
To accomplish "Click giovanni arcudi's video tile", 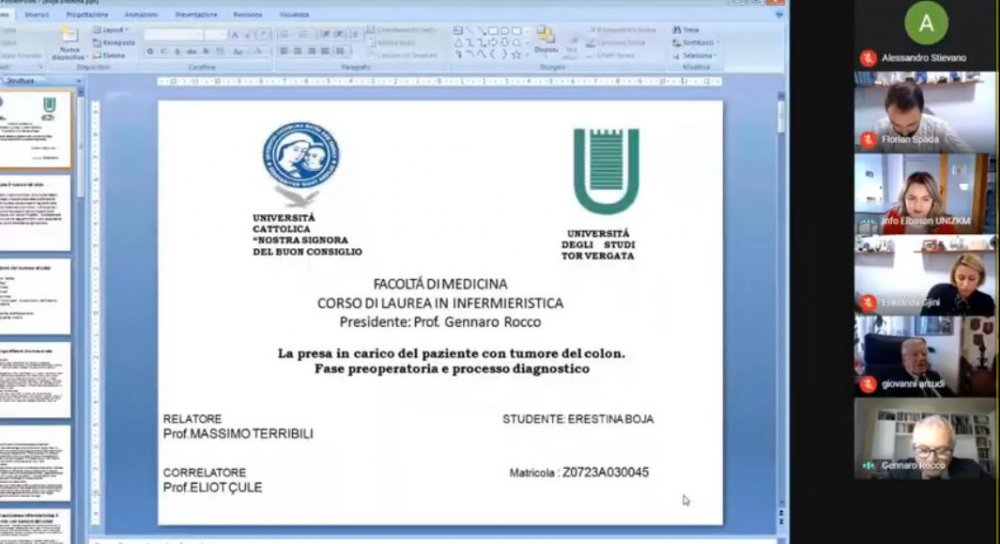I will click(x=925, y=357).
